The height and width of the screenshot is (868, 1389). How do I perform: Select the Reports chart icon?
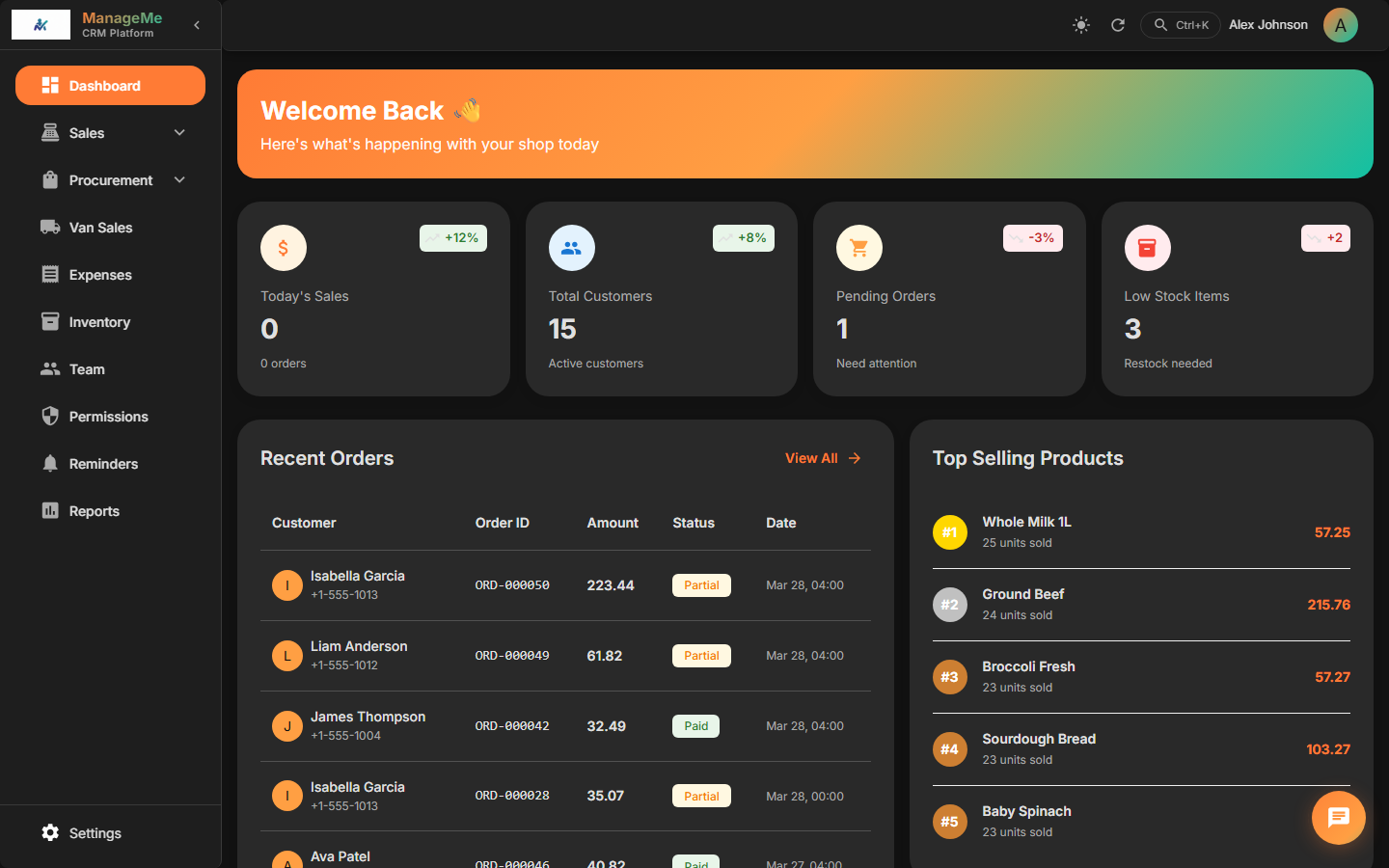[x=50, y=510]
